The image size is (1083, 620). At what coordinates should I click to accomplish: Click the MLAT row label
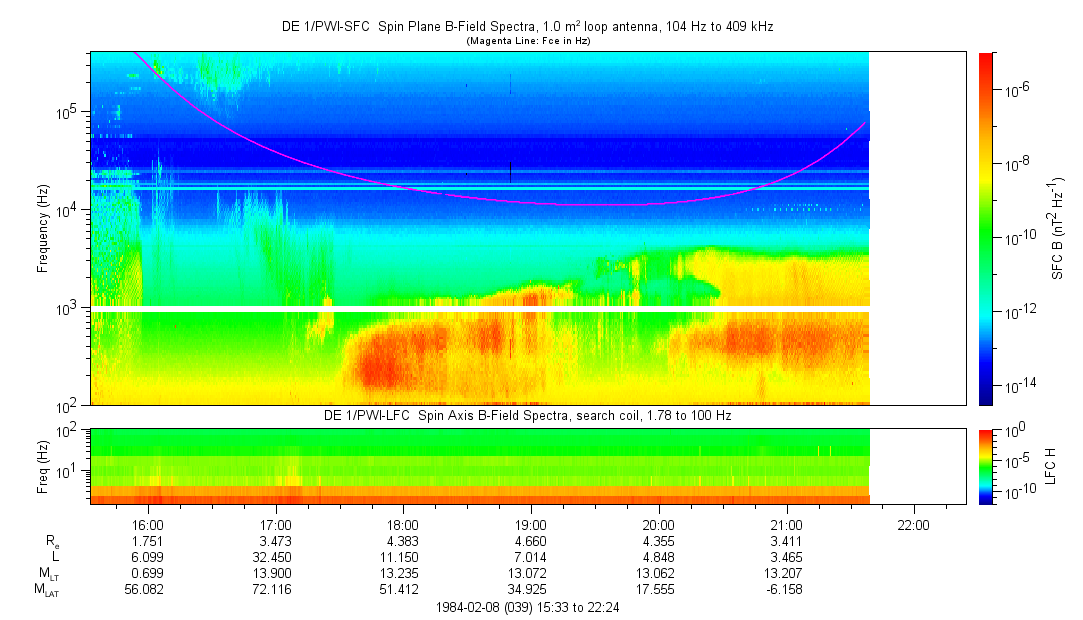tap(46, 589)
